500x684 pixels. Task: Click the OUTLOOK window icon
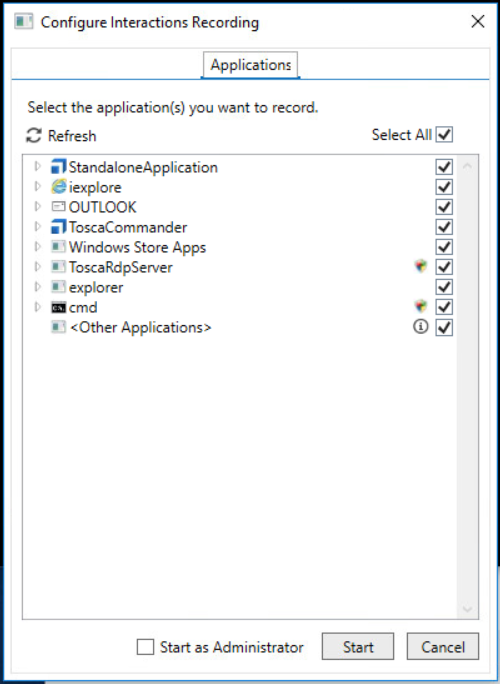point(58,207)
